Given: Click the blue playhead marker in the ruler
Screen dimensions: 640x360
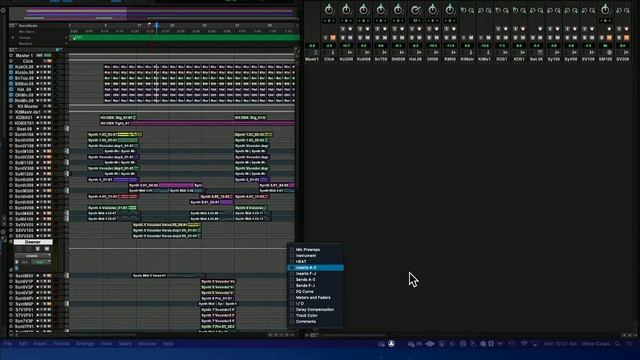Looking at the screenshot, I should click(x=156, y=26).
